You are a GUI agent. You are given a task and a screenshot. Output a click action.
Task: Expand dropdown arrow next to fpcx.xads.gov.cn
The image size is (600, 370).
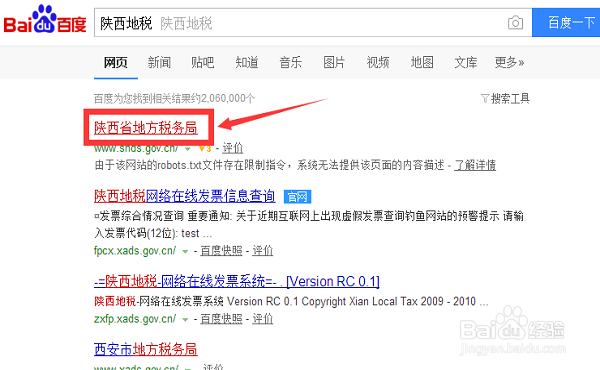(185, 251)
